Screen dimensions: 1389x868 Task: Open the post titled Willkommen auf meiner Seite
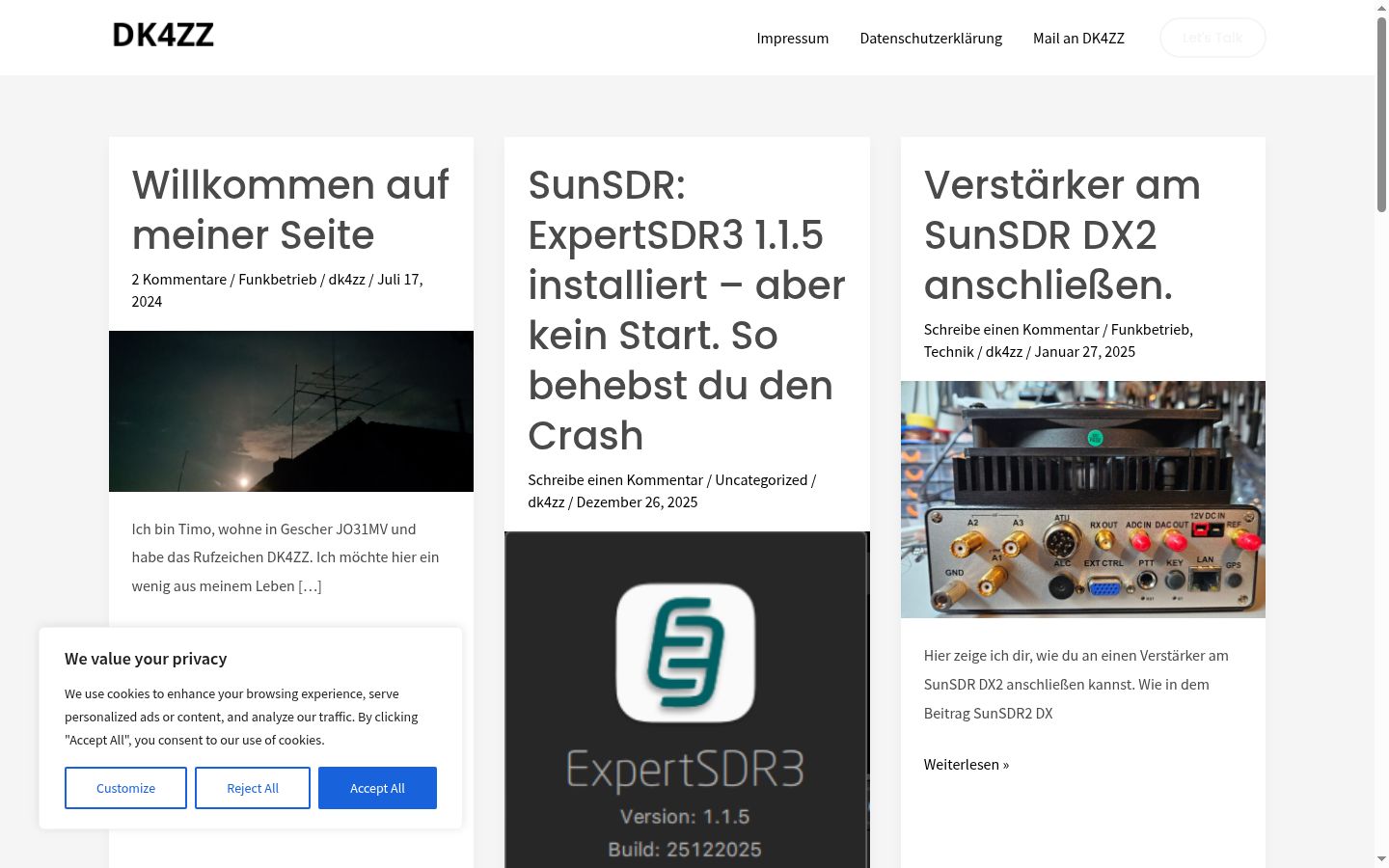(290, 209)
